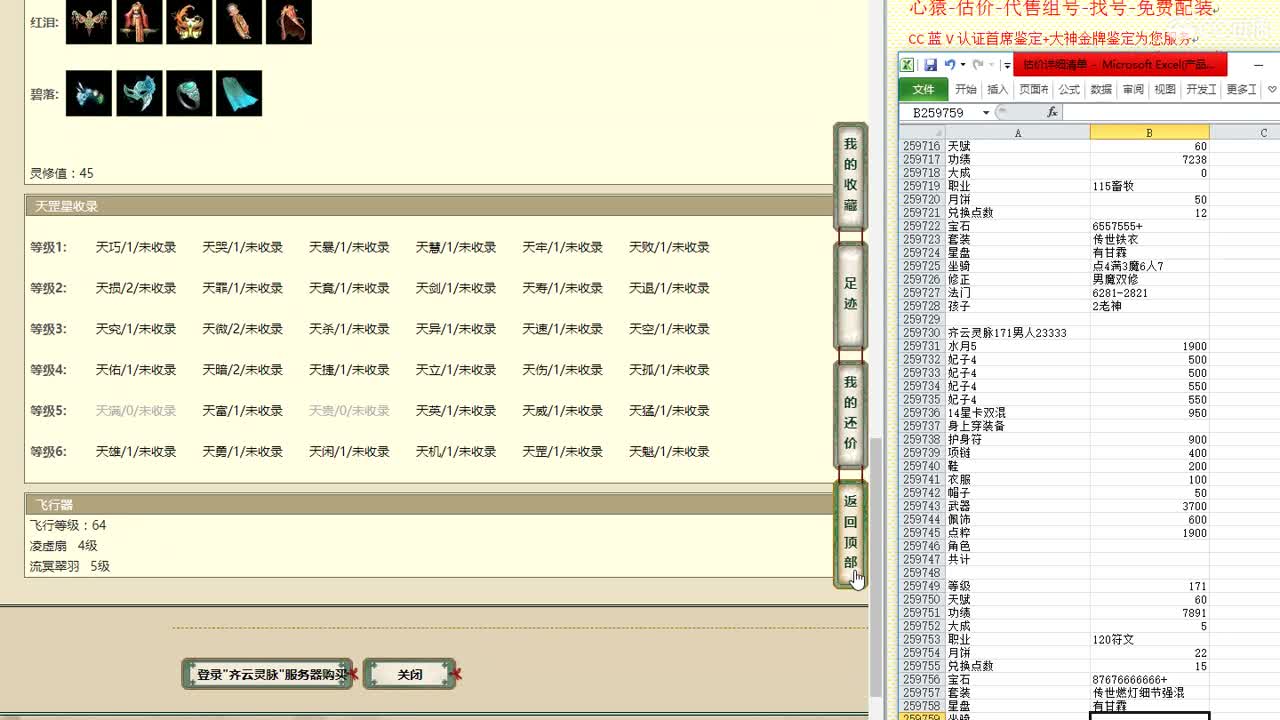Screen dimensions: 1280x720
Task: Click the 飞行器 section header
Action: point(430,504)
